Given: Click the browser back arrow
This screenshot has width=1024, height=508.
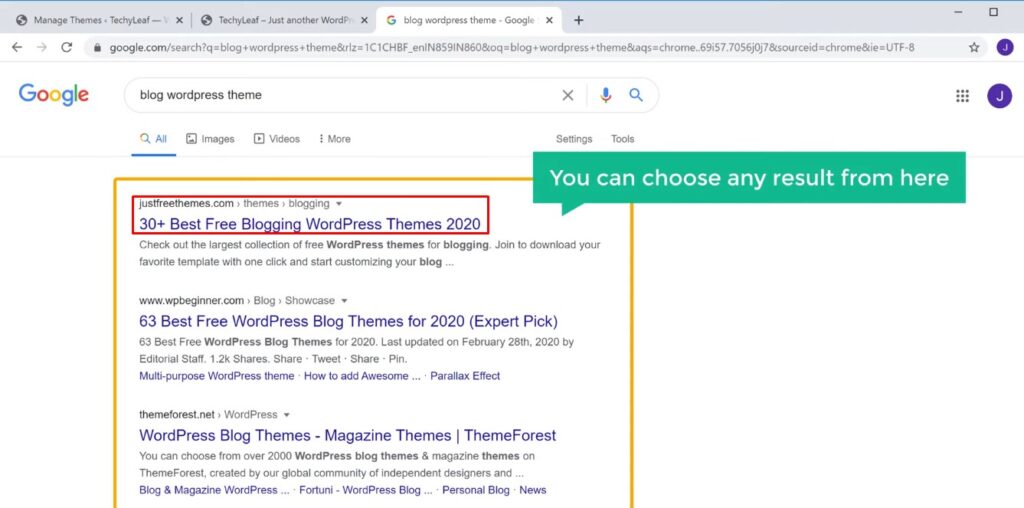Looking at the screenshot, I should point(17,47).
